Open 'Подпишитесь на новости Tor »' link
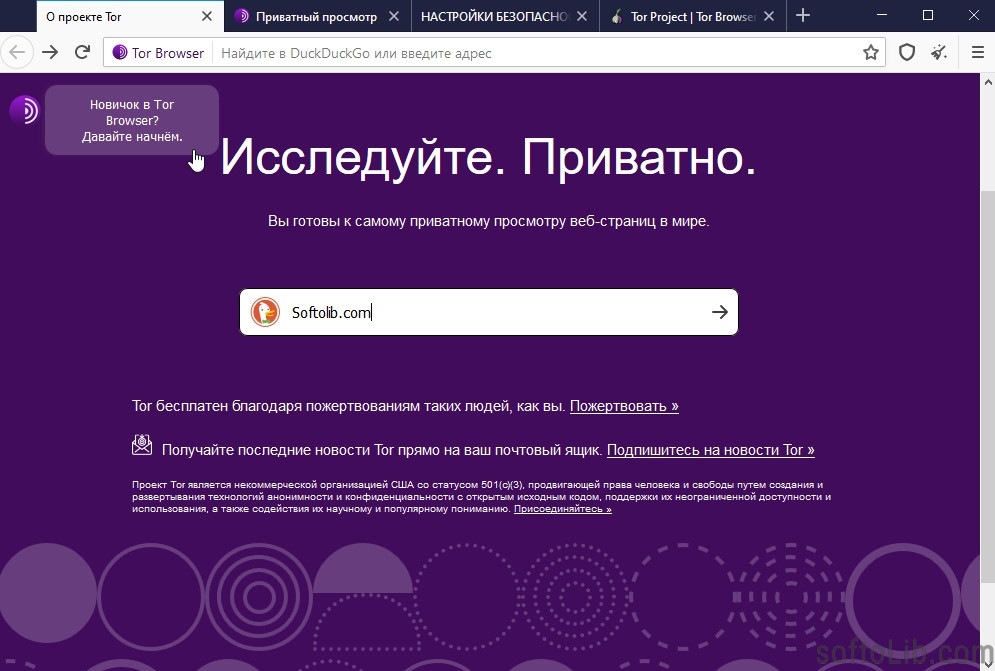This screenshot has height=671, width=995. coord(711,450)
